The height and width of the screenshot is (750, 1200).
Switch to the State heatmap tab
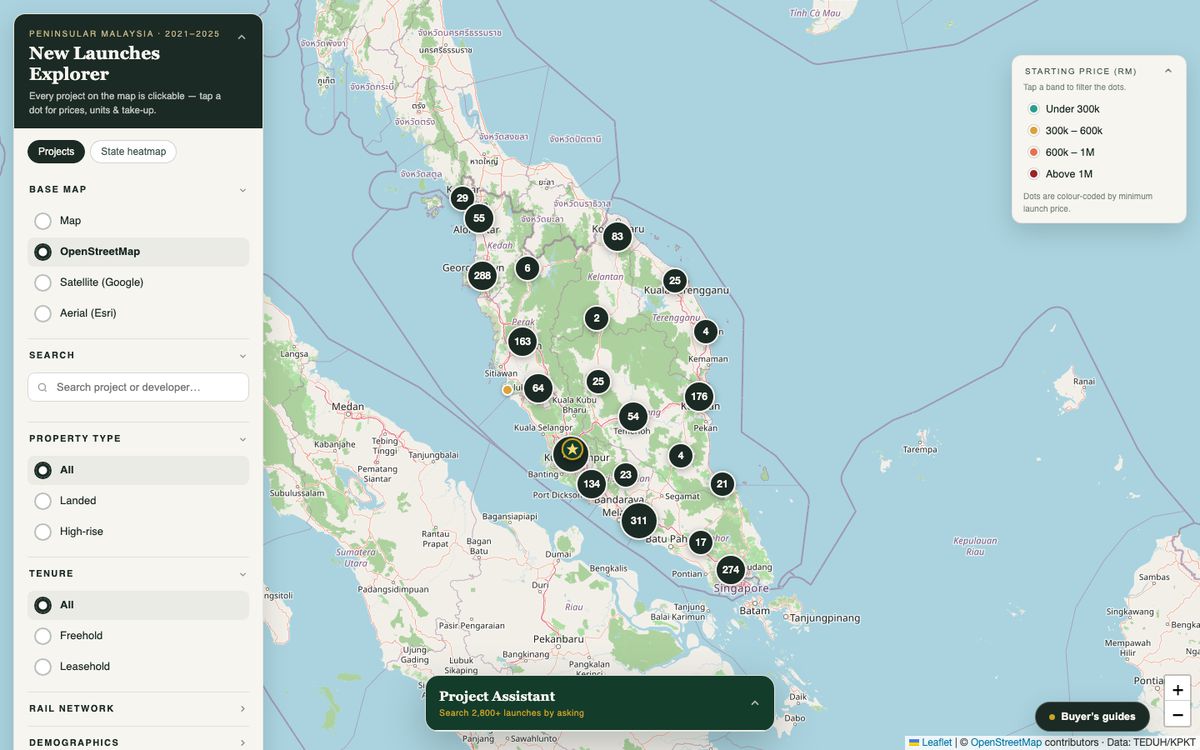tap(133, 151)
